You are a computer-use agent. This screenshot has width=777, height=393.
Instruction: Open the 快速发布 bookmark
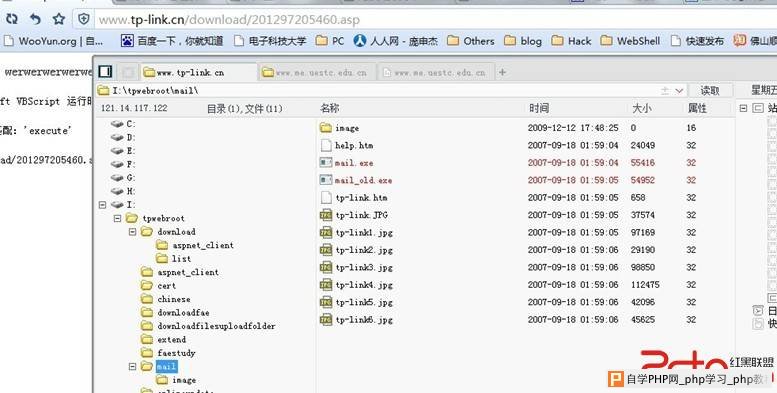click(697, 41)
